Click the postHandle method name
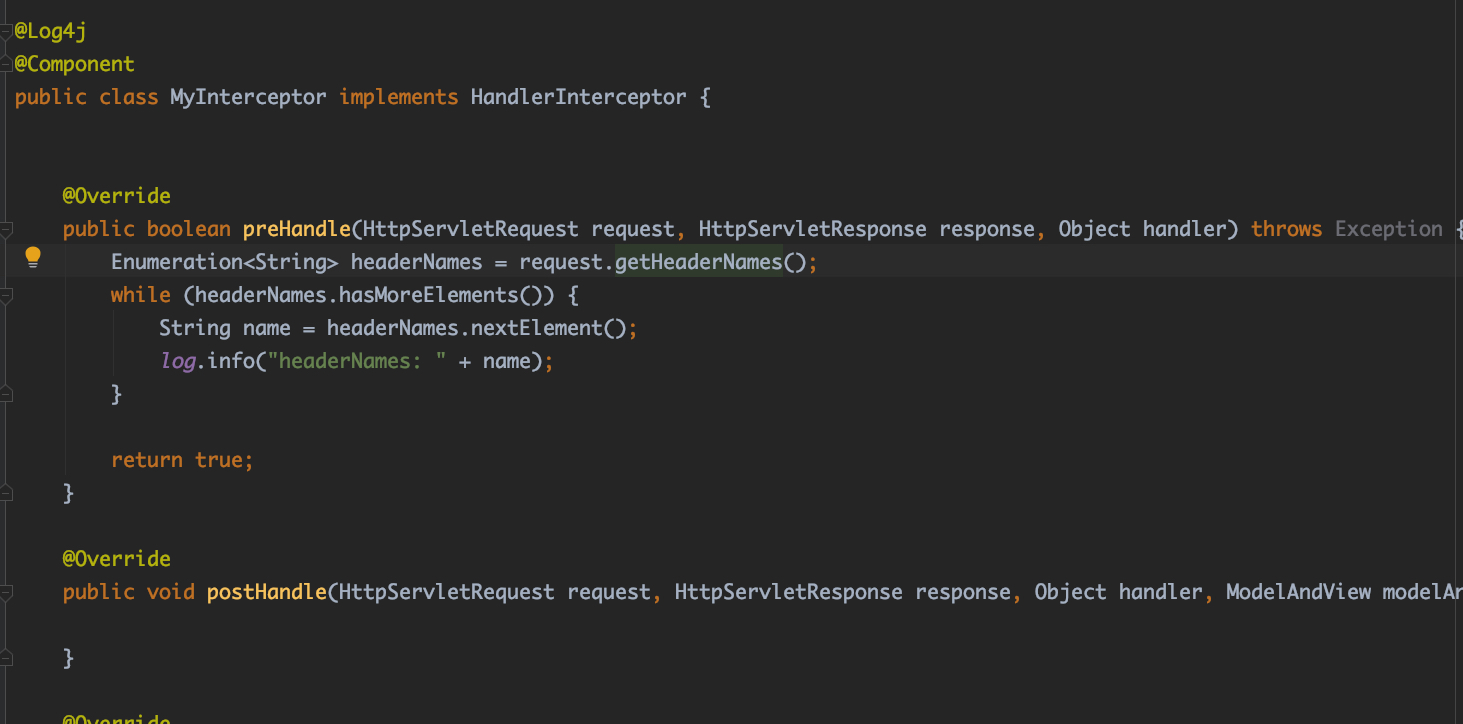The height and width of the screenshot is (724, 1463). (x=266, y=592)
